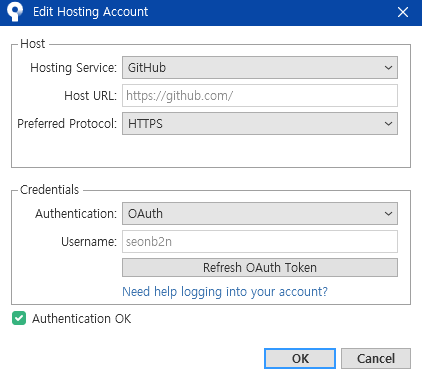Click the green Authentication OK checkmark icon
Screen dimensions: 422x382
point(19,318)
